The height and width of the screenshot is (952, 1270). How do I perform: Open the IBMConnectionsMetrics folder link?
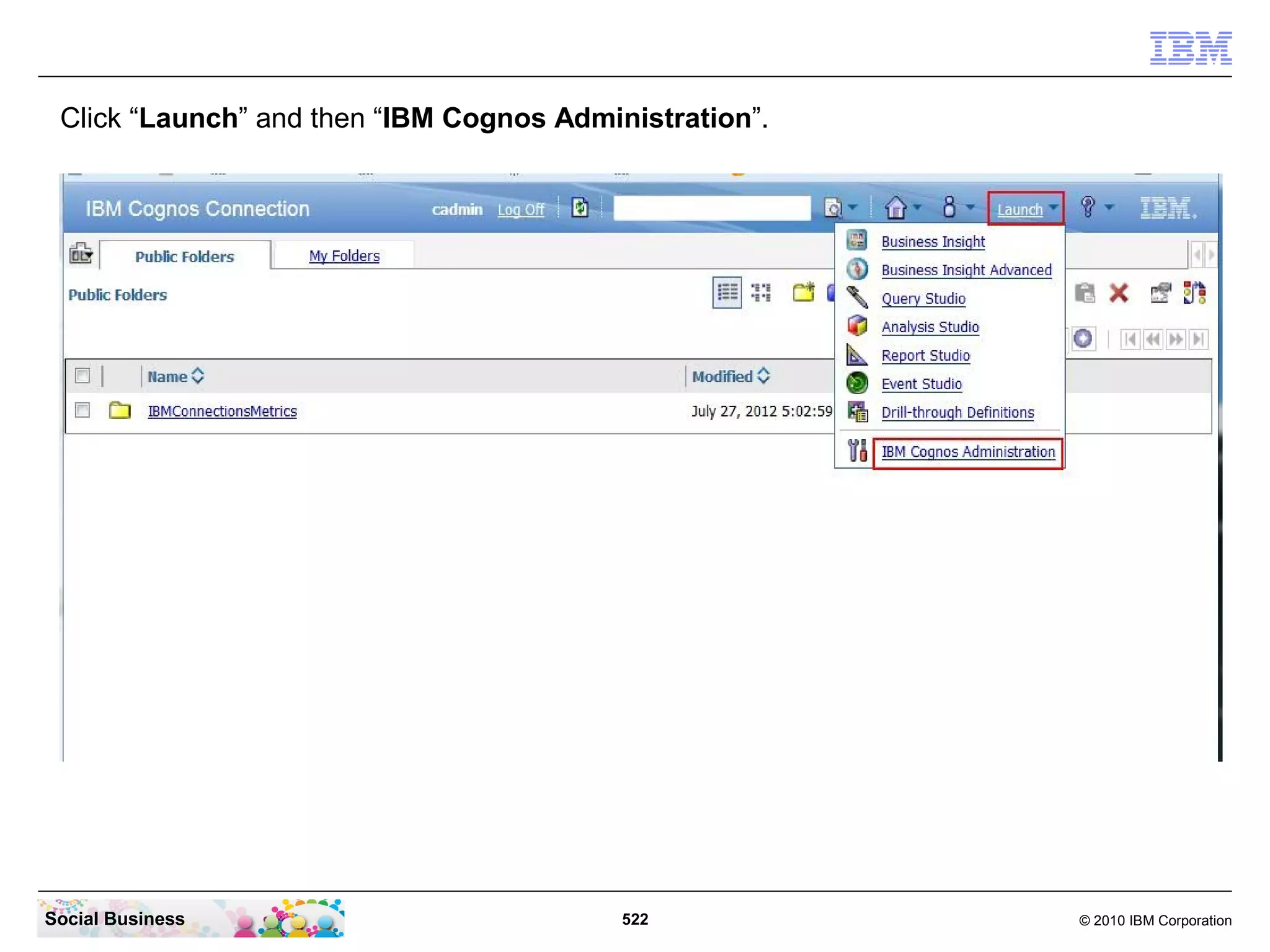pyautogui.click(x=222, y=411)
